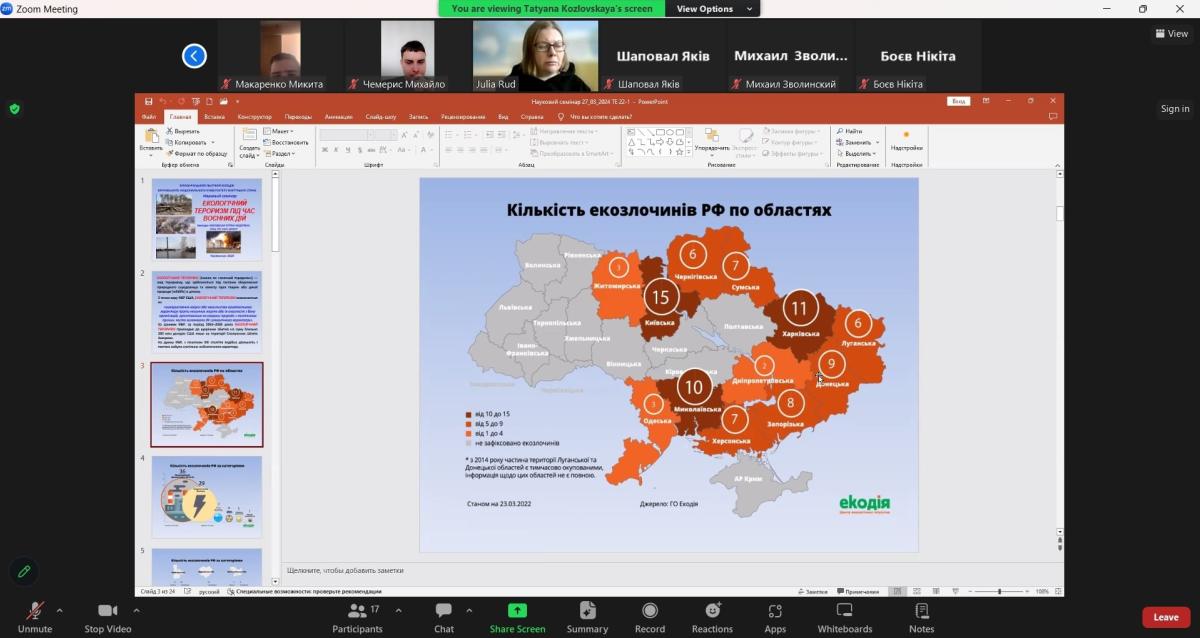1200x638 pixels.
Task: Open Apps in the meeting toolbar
Action: click(x=775, y=611)
